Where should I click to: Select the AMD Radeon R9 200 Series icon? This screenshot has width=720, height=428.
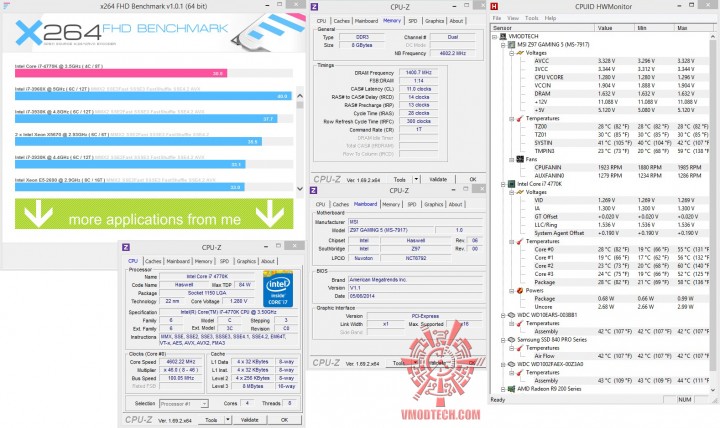[511, 389]
